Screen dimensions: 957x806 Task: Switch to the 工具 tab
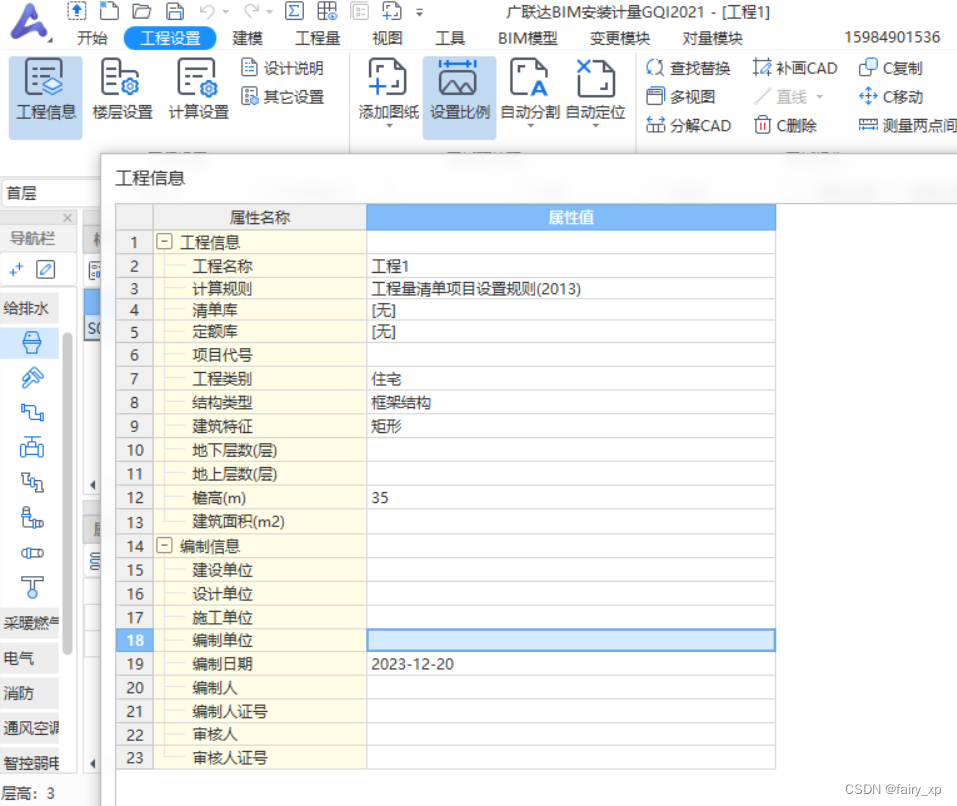tap(450, 38)
